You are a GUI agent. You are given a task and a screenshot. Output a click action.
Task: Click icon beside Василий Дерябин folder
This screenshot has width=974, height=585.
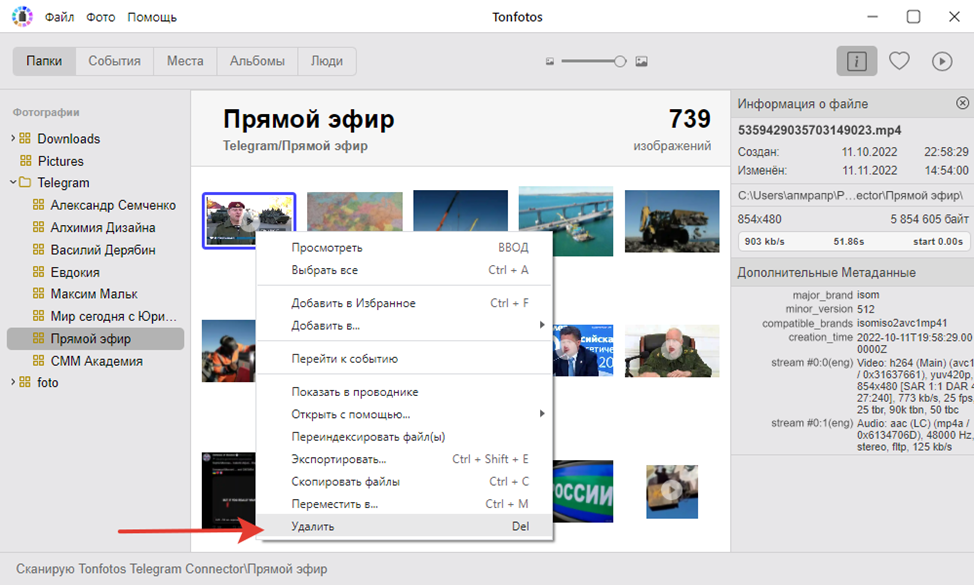39,249
